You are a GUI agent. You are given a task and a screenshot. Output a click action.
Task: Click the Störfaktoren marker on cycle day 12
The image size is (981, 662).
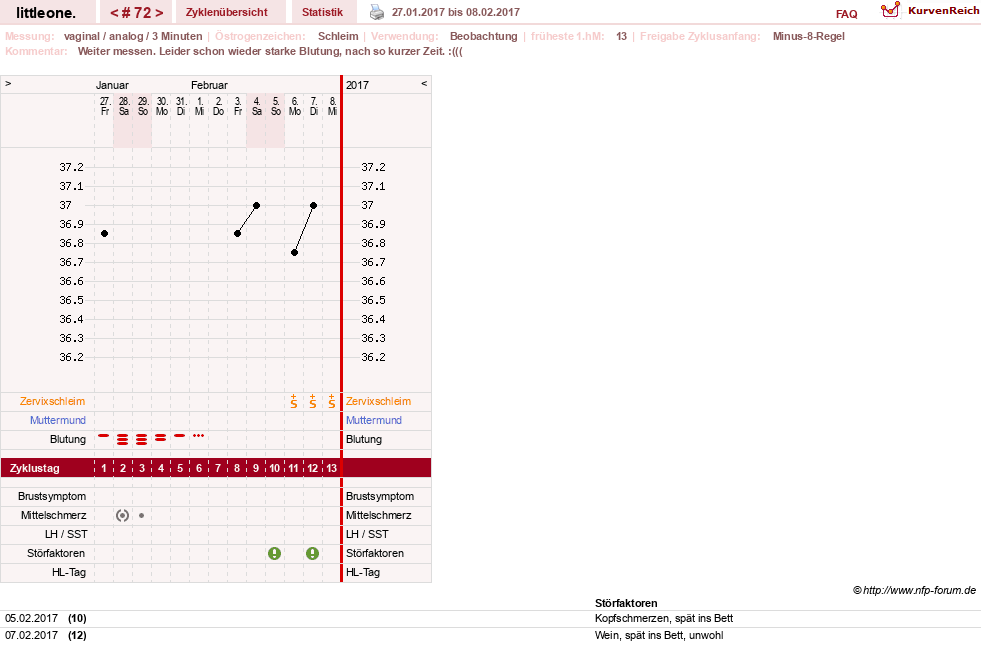pos(312,553)
